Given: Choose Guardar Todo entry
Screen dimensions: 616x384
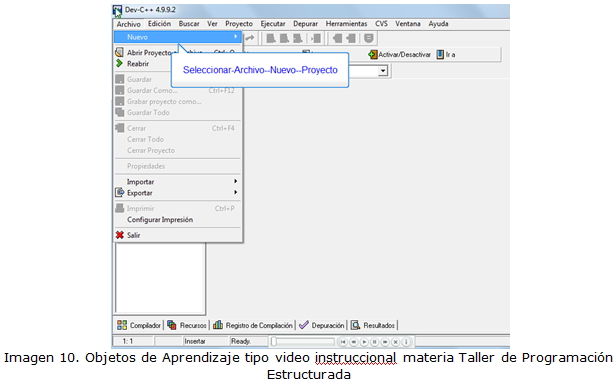Looking at the screenshot, I should click(178, 112).
